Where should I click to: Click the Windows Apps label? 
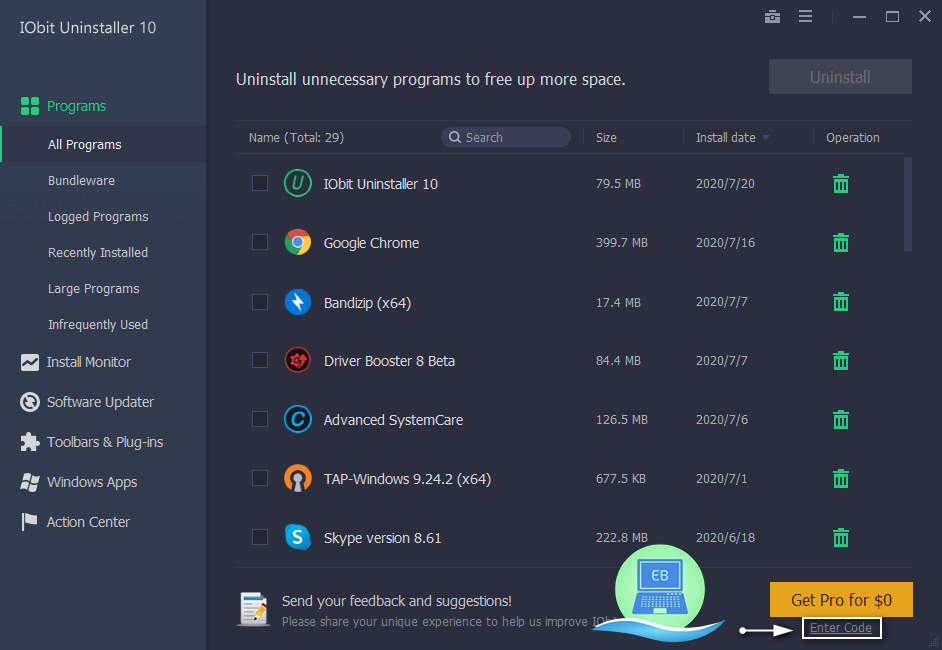92,482
